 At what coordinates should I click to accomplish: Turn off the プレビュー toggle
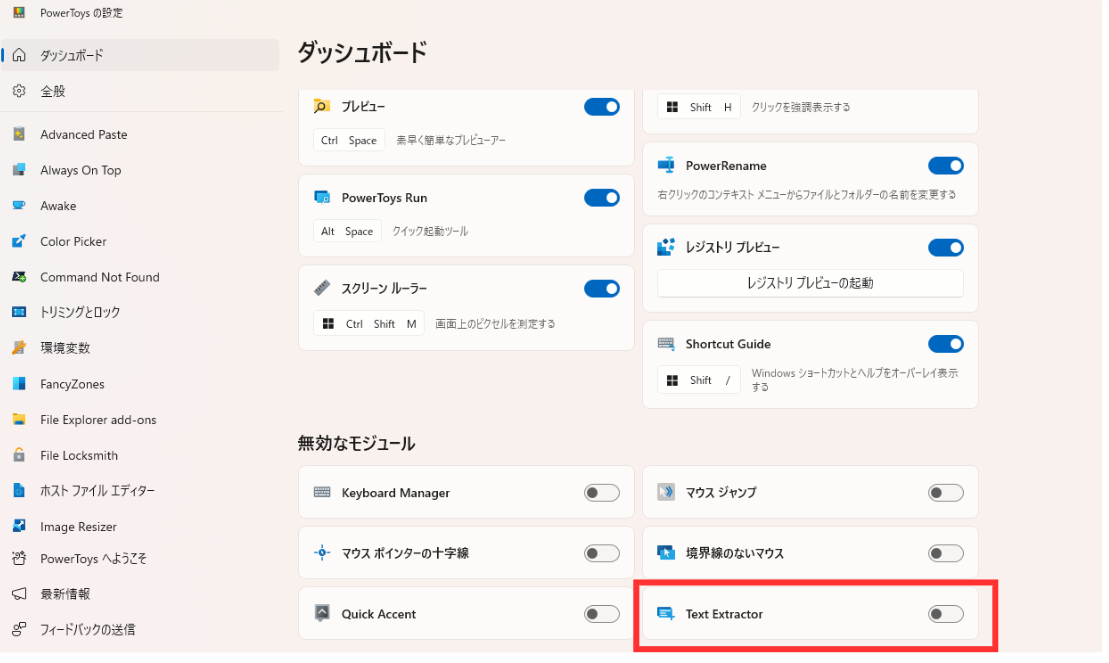[602, 107]
